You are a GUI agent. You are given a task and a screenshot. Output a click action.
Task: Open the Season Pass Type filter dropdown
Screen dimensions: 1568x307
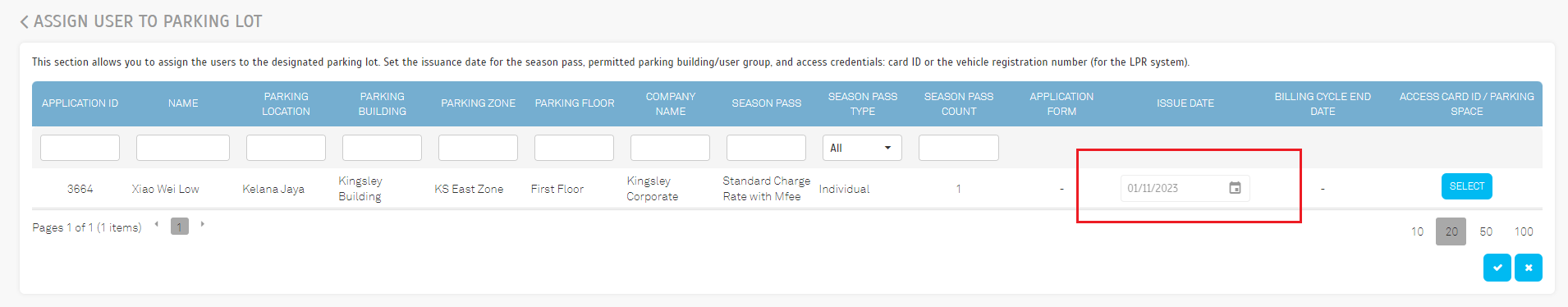[862, 148]
